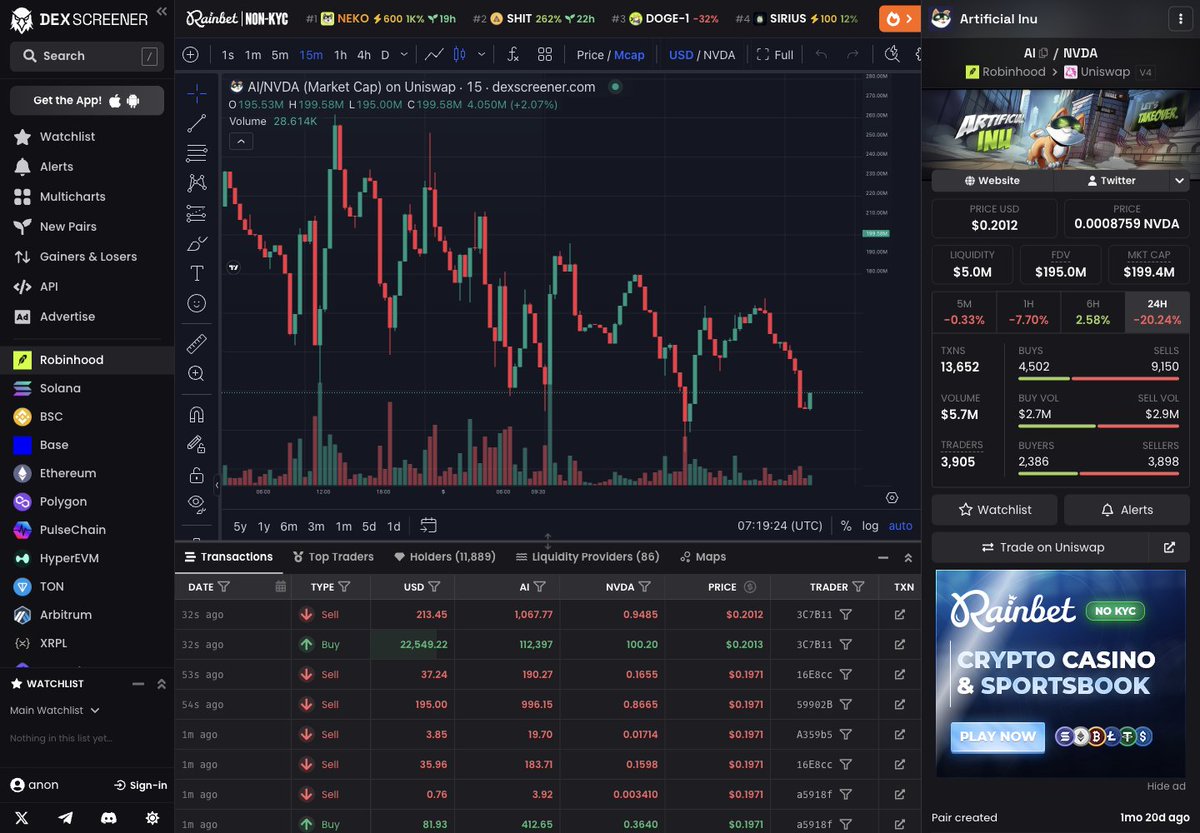The height and width of the screenshot is (833, 1200).
Task: Open the settings gear in sidebar footer
Action: coord(152,817)
